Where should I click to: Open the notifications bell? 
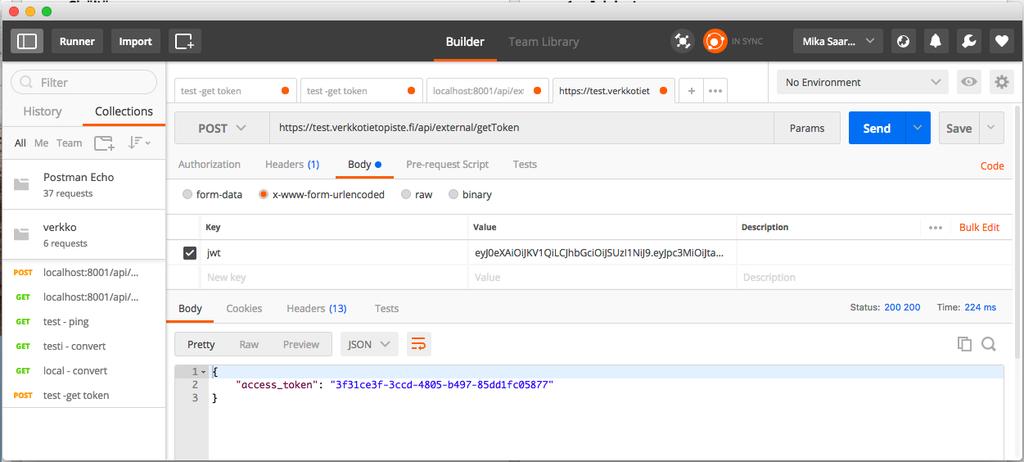pyautogui.click(x=936, y=41)
